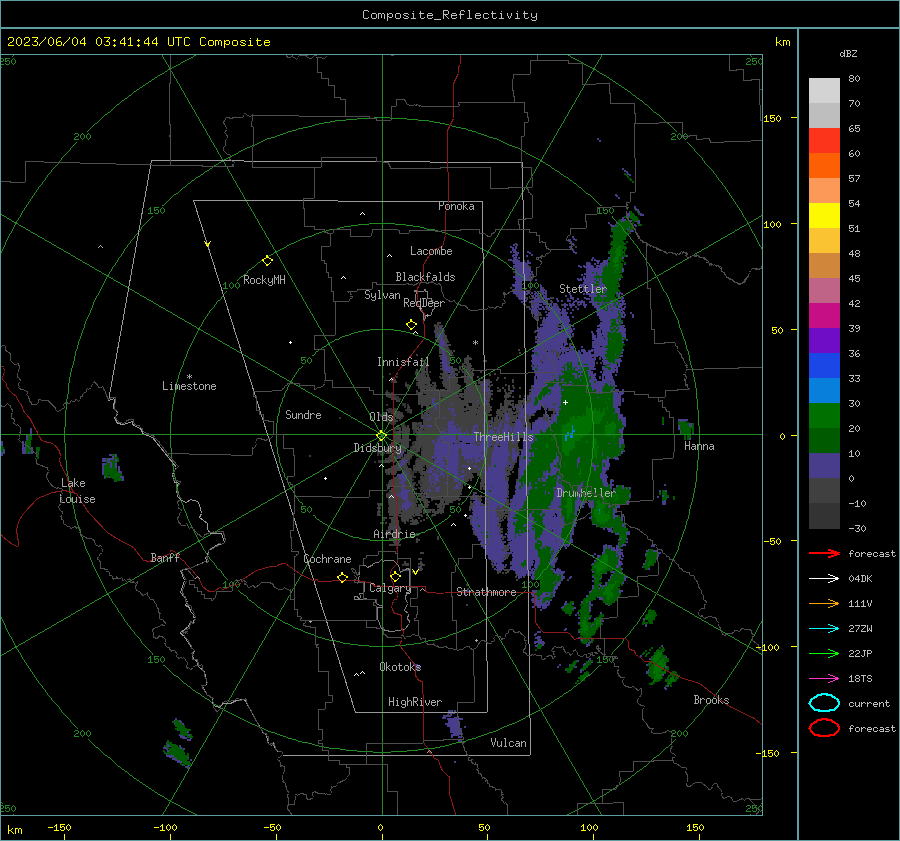Click the current legend label

click(869, 704)
